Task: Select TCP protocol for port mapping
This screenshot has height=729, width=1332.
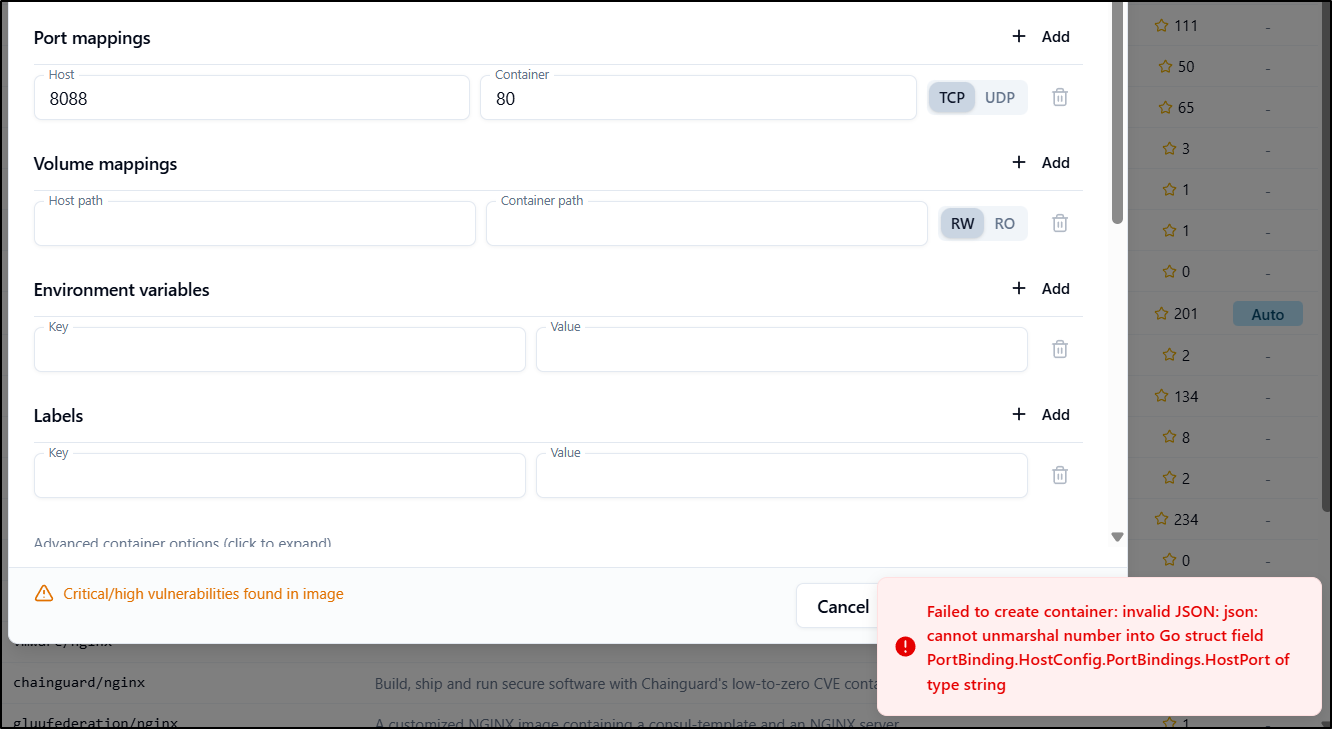Action: [952, 97]
